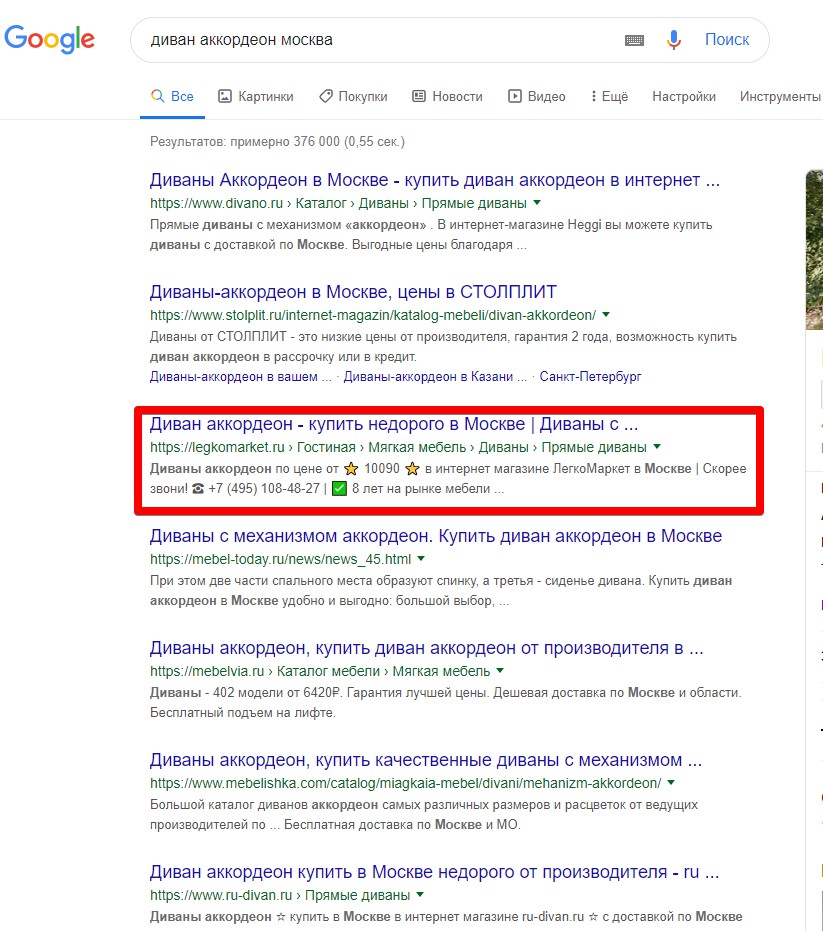This screenshot has width=823, height=931.
Task: Expand dropdown arrow next to mebelvia.ru URL
Action: [500, 670]
